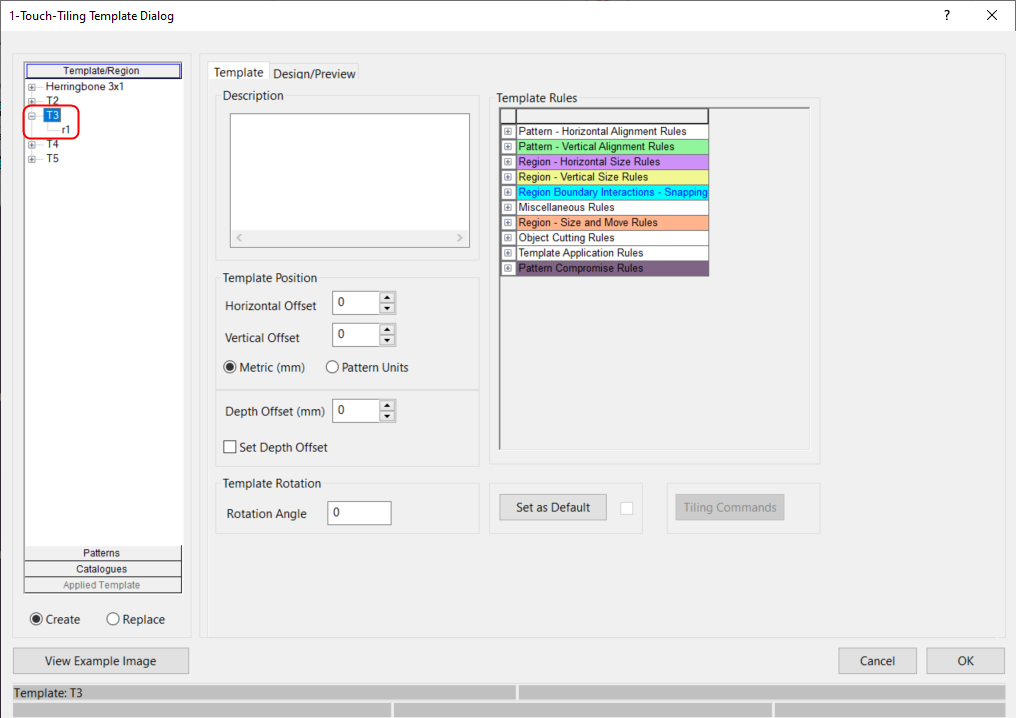Decrease Horizontal Offset with down arrow

click(387, 308)
